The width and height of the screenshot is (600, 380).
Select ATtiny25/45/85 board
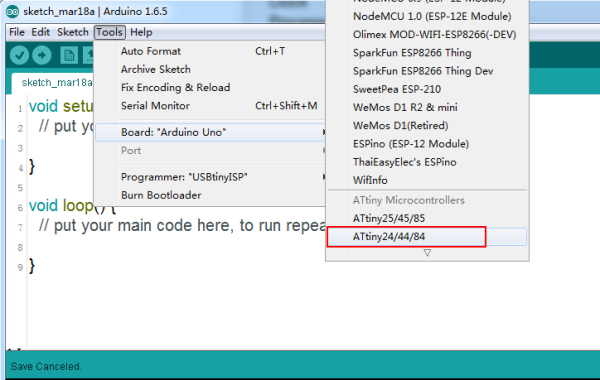pyautogui.click(x=389, y=219)
